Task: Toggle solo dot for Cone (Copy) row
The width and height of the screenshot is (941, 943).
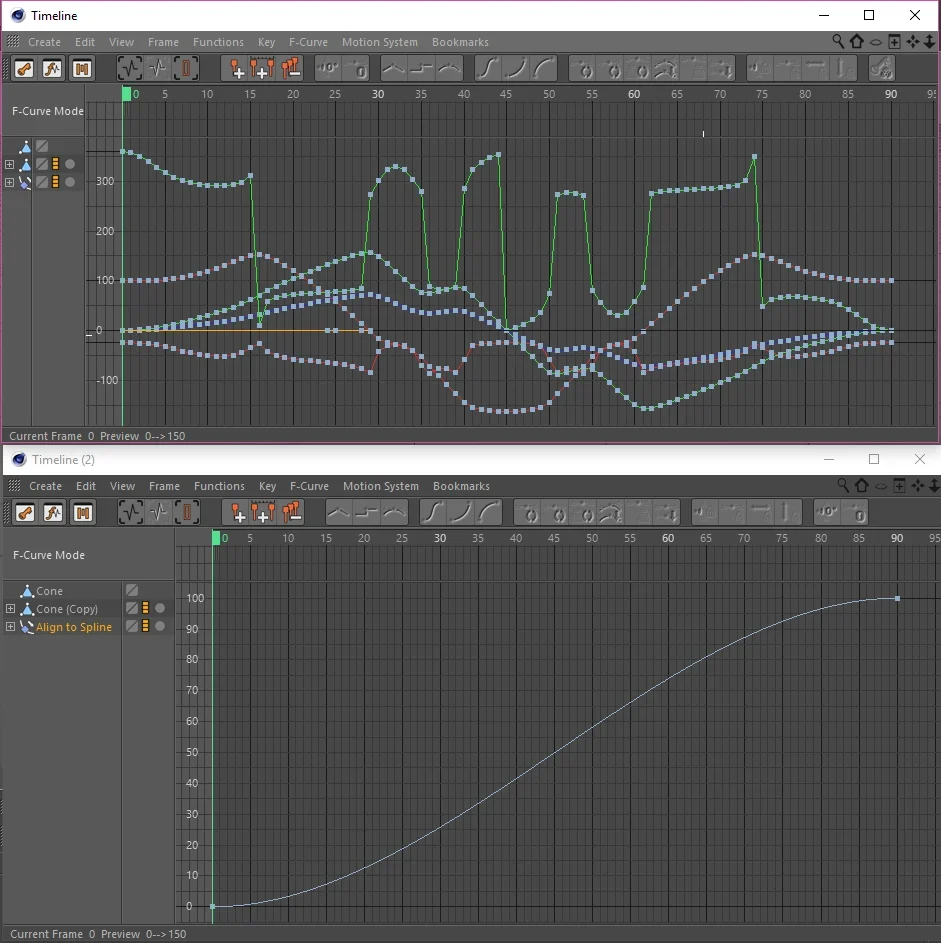Action: (160, 609)
